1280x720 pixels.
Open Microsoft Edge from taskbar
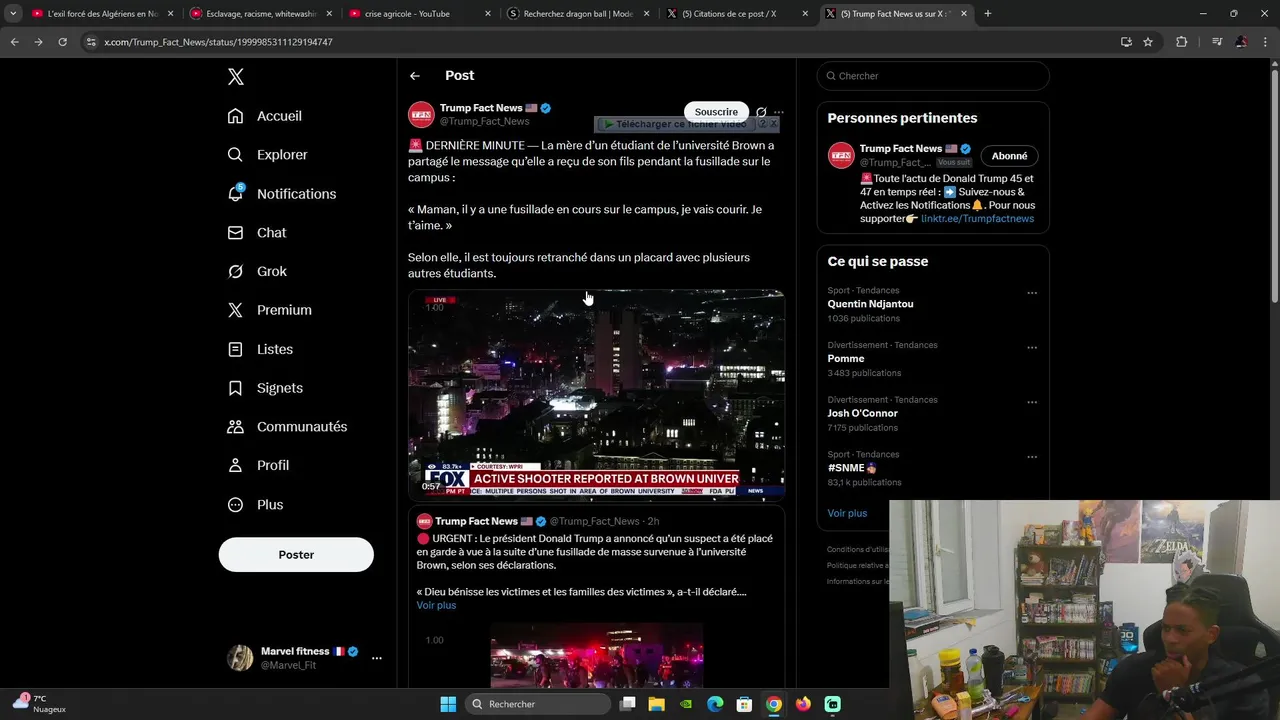pyautogui.click(x=715, y=704)
